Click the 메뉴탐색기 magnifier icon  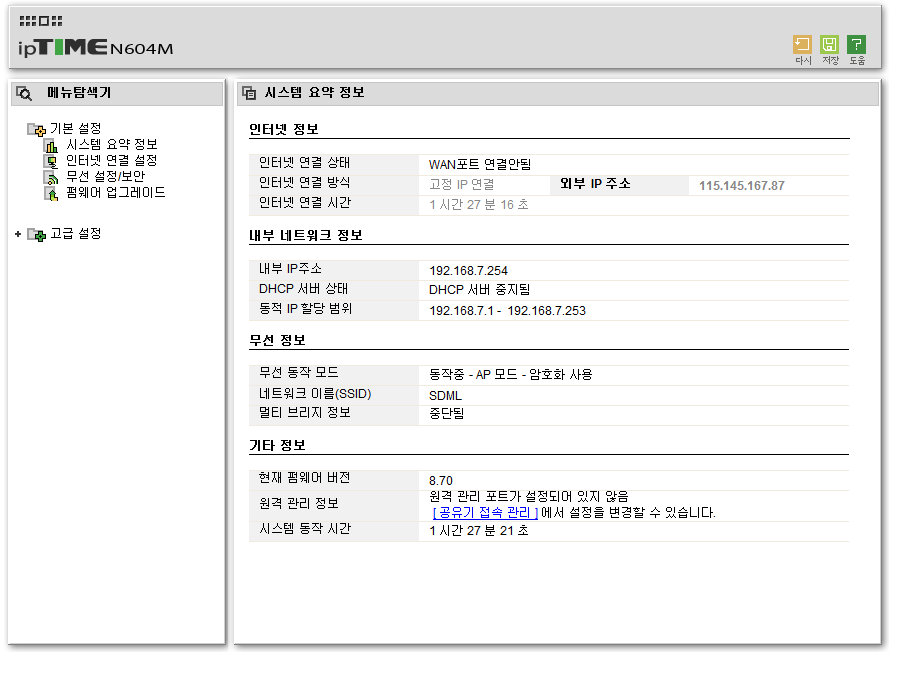point(24,93)
